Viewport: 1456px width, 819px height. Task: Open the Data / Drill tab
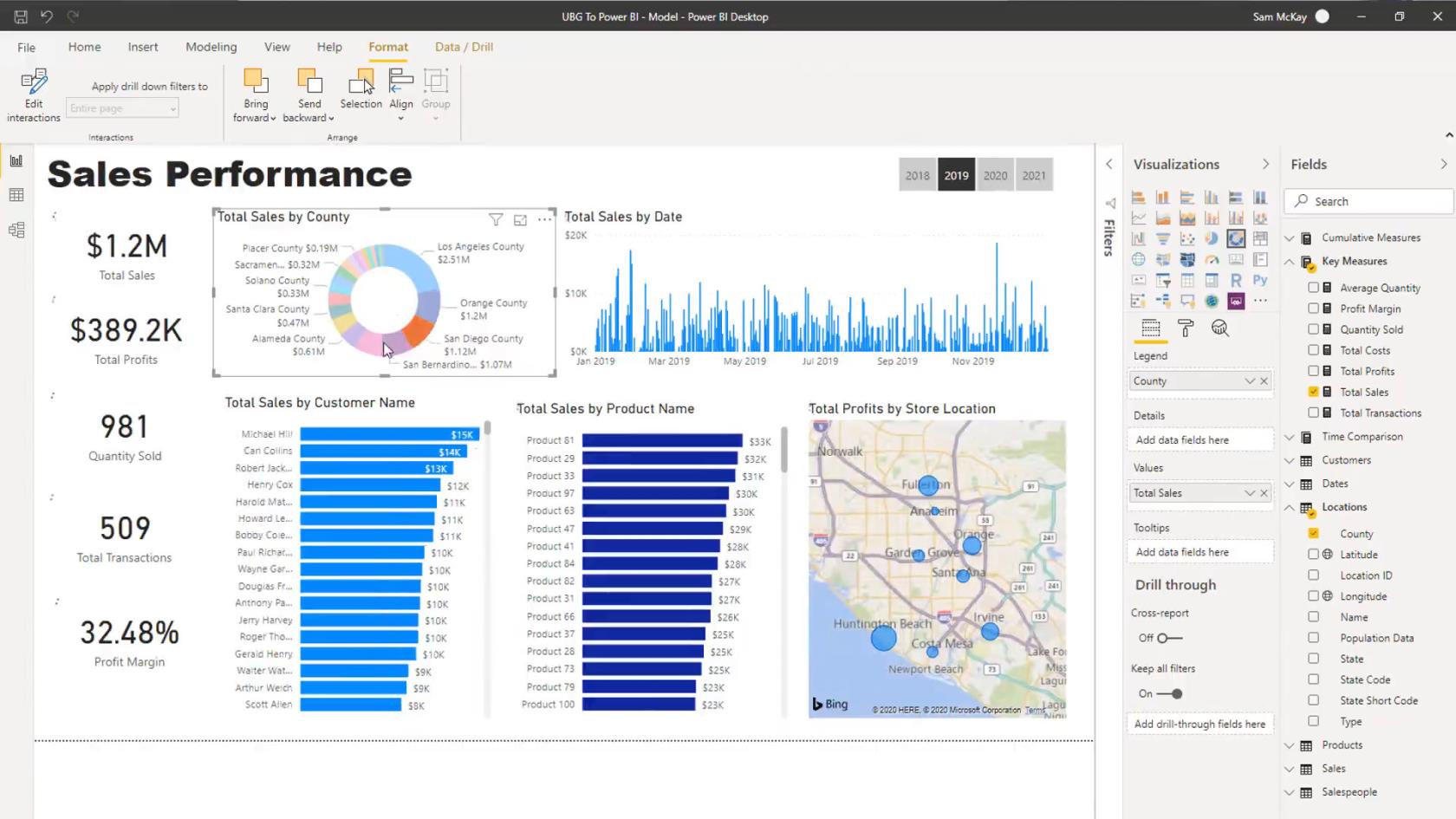(464, 47)
